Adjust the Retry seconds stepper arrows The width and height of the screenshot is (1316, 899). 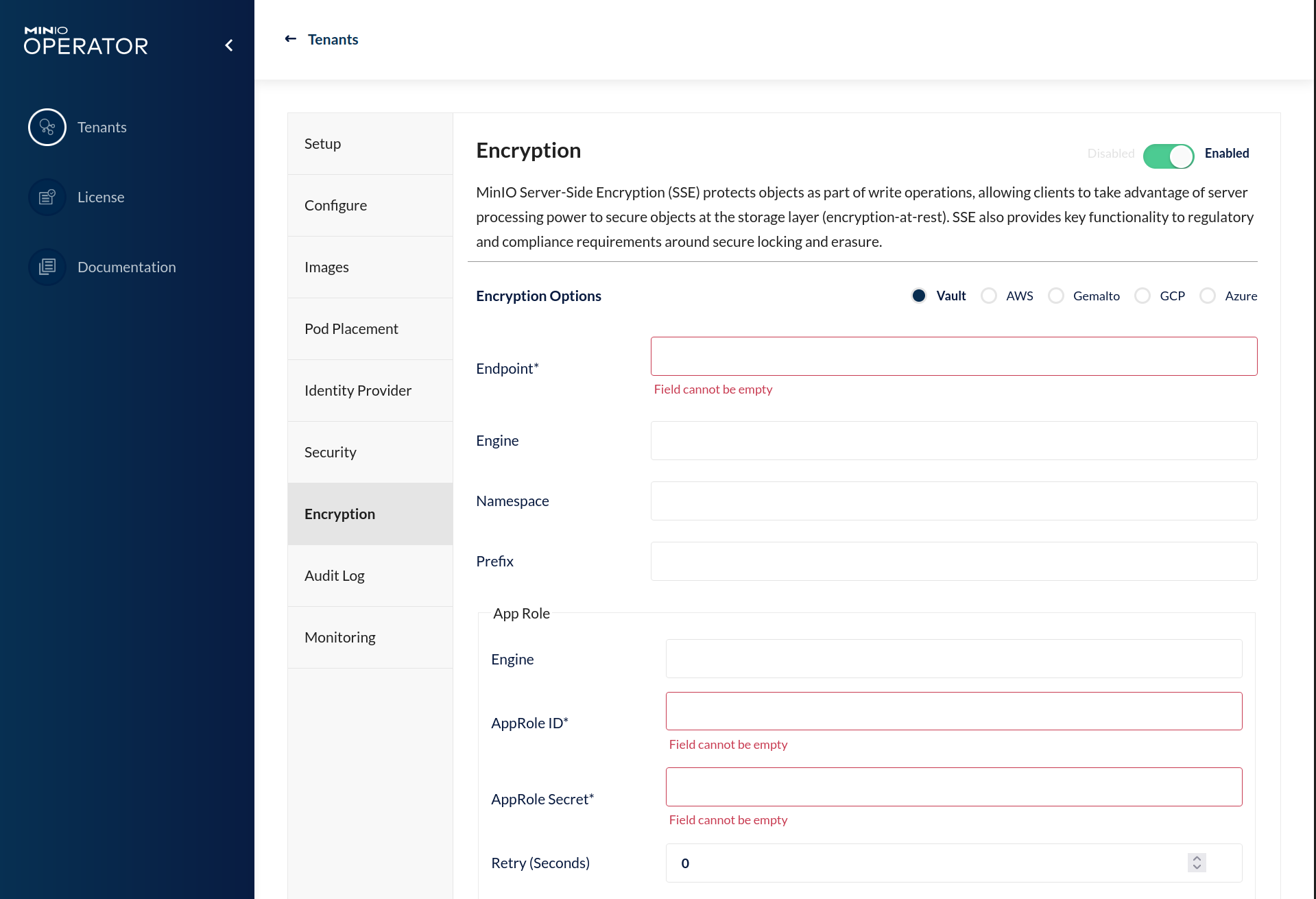click(x=1197, y=863)
